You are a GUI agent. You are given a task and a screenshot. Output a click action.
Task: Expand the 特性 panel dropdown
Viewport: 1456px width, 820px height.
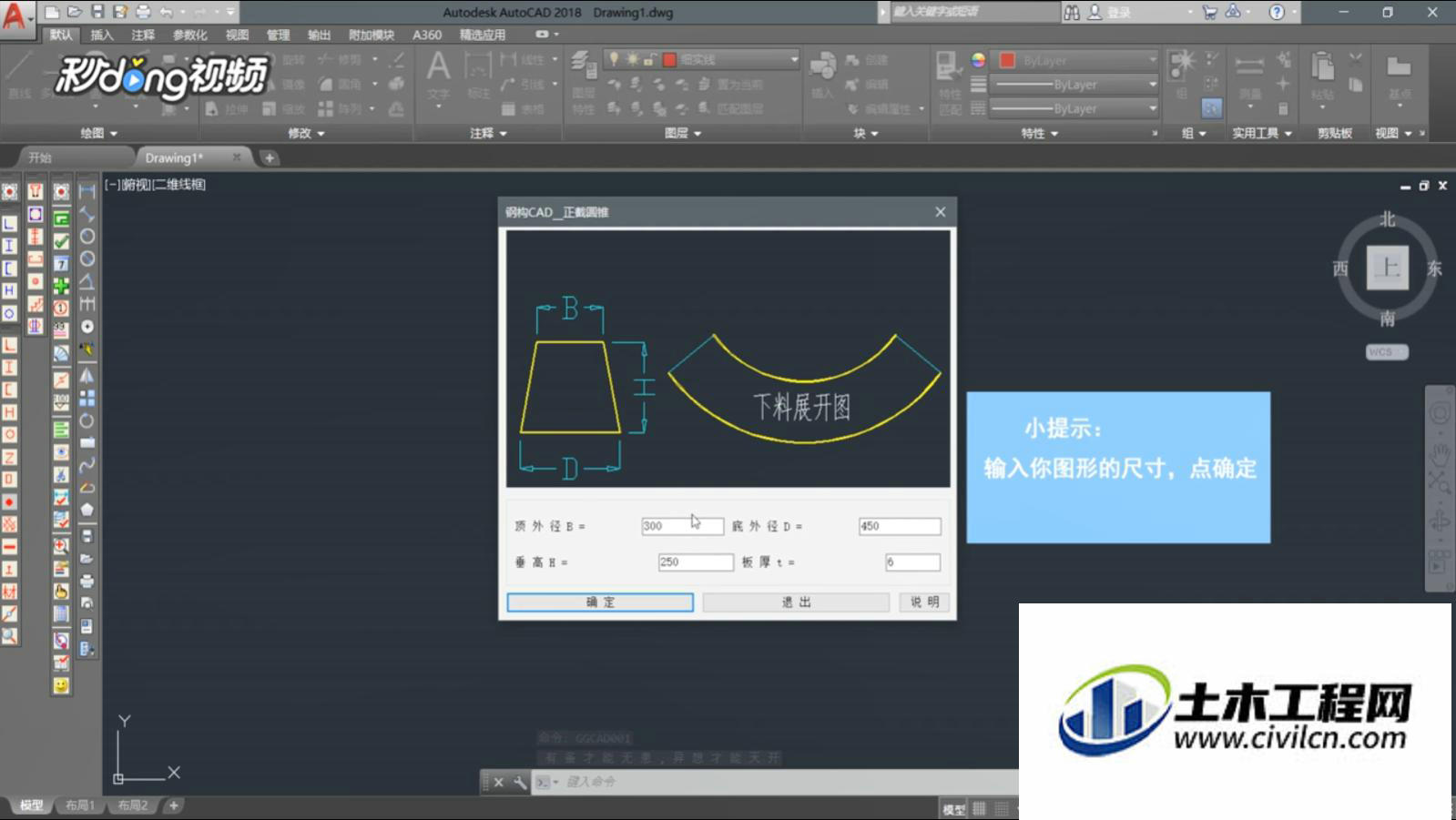tap(1039, 133)
